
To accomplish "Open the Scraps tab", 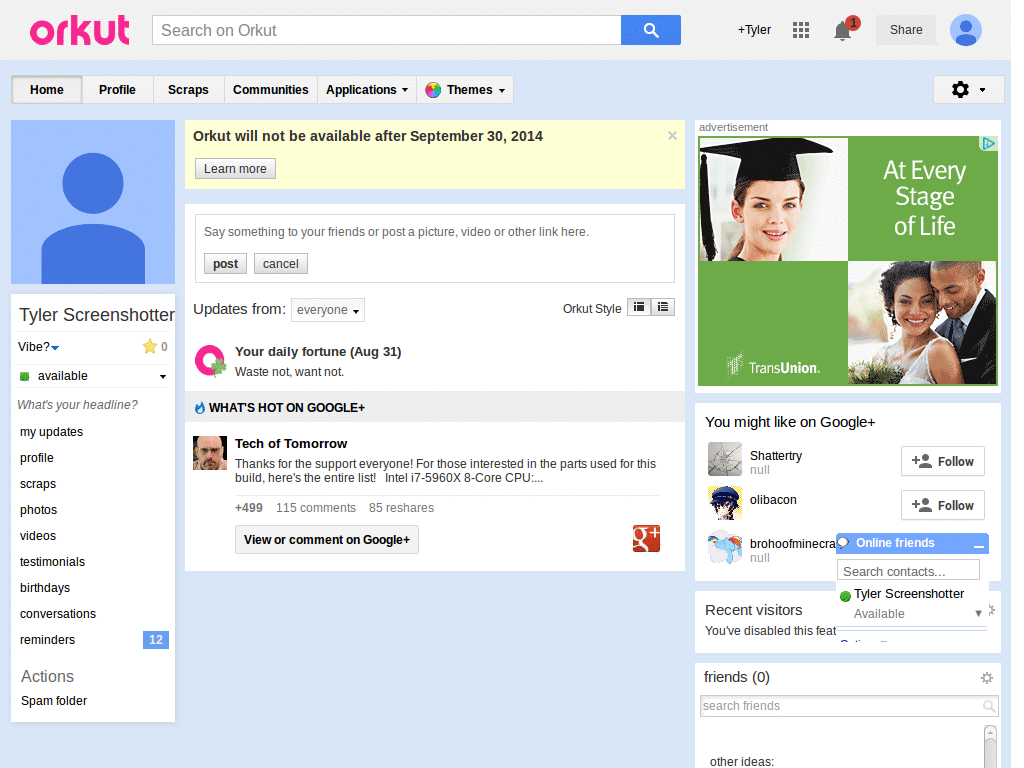I will tap(188, 89).
